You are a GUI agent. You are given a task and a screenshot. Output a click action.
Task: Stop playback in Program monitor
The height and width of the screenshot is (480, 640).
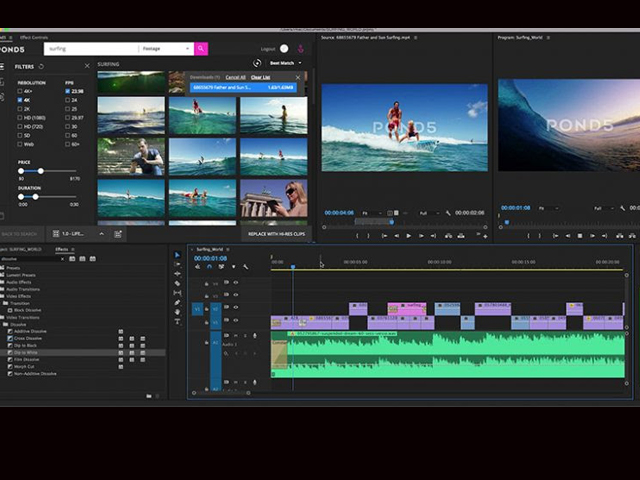click(x=580, y=236)
